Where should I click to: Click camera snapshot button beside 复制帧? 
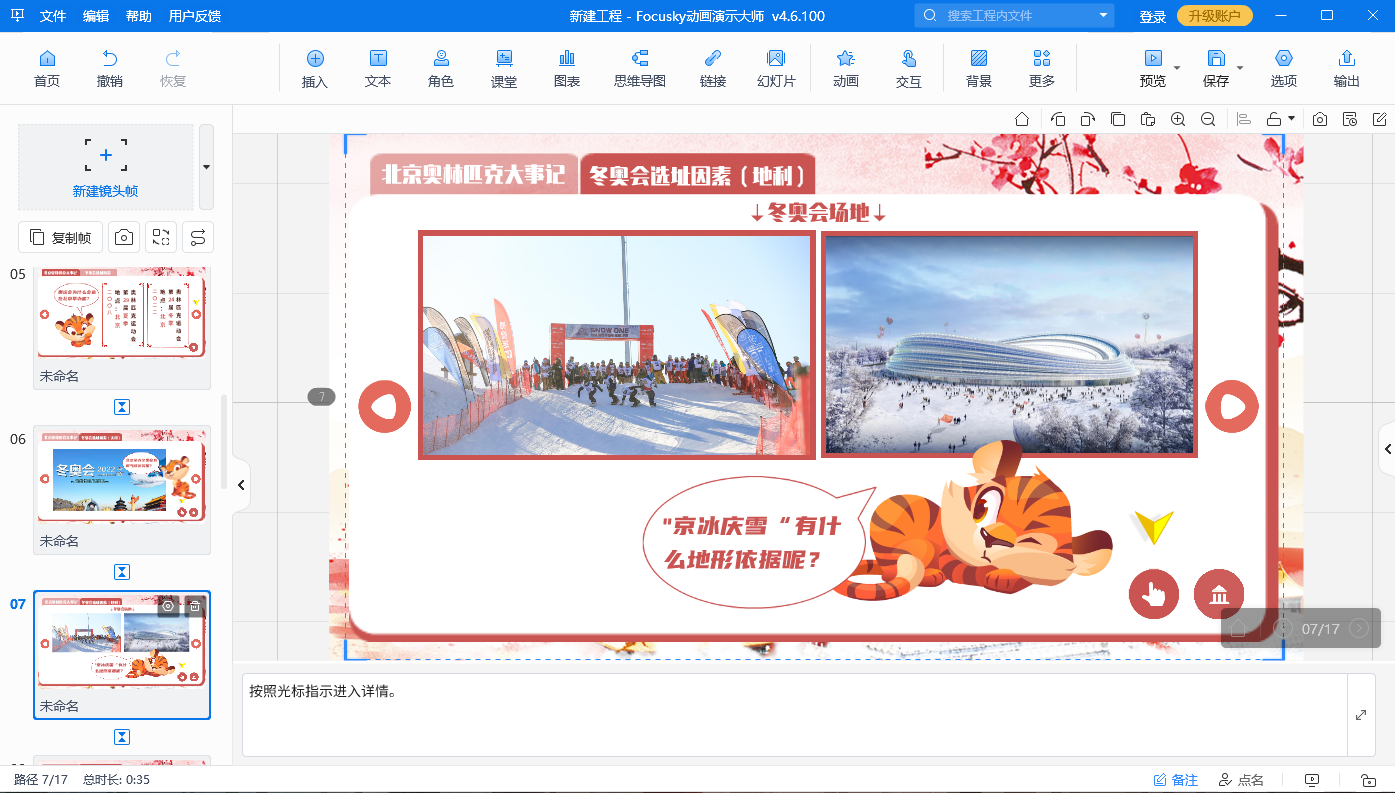pos(124,237)
